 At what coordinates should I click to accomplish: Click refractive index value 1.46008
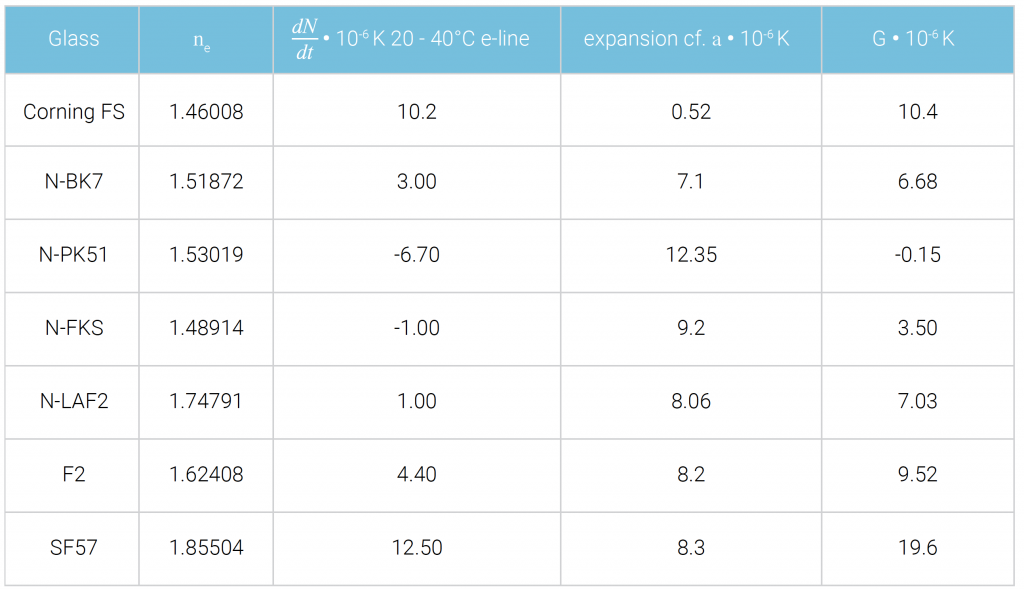click(x=206, y=111)
